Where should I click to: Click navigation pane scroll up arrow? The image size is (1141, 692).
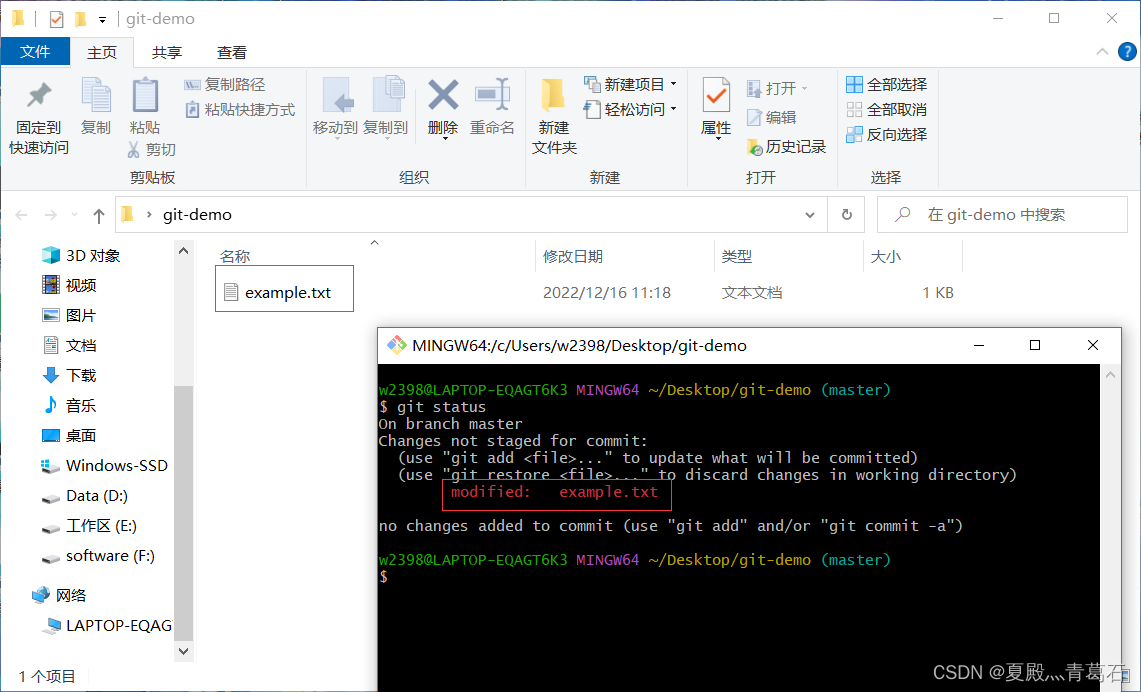point(183,251)
